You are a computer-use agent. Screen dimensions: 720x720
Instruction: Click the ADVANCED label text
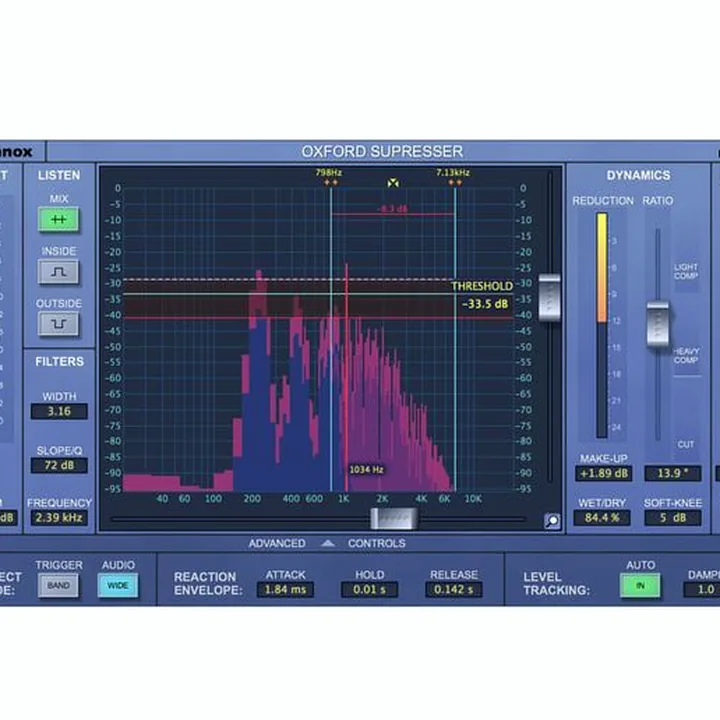pos(277,544)
